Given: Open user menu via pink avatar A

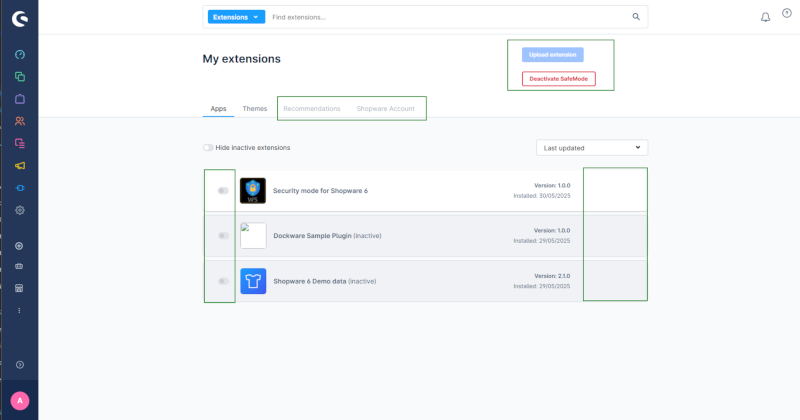Looking at the screenshot, I should click(20, 401).
